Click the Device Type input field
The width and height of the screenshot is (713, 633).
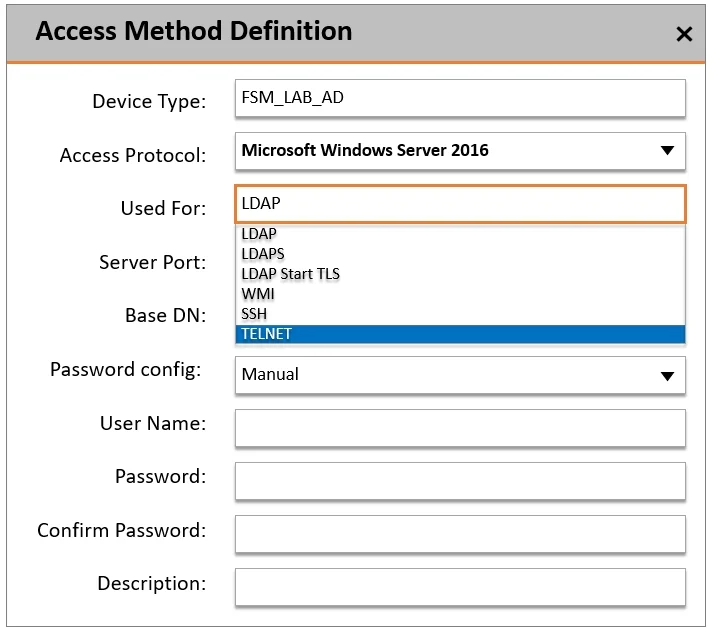point(460,98)
